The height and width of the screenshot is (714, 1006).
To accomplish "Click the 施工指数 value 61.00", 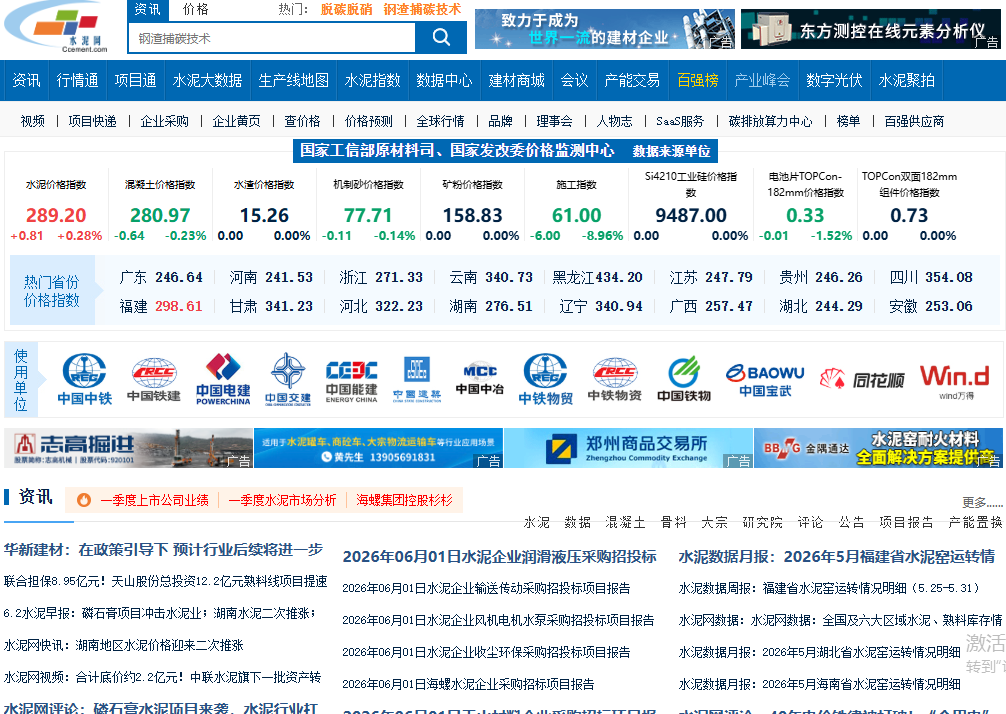I will pyautogui.click(x=576, y=216).
